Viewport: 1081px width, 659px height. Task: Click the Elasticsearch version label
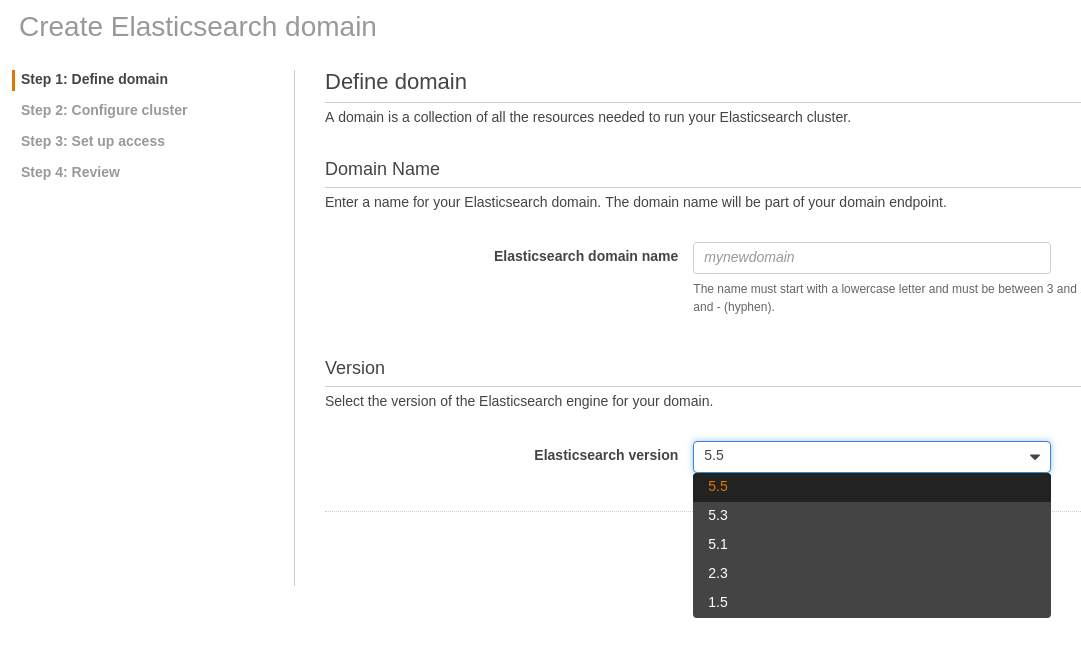pyautogui.click(x=606, y=456)
